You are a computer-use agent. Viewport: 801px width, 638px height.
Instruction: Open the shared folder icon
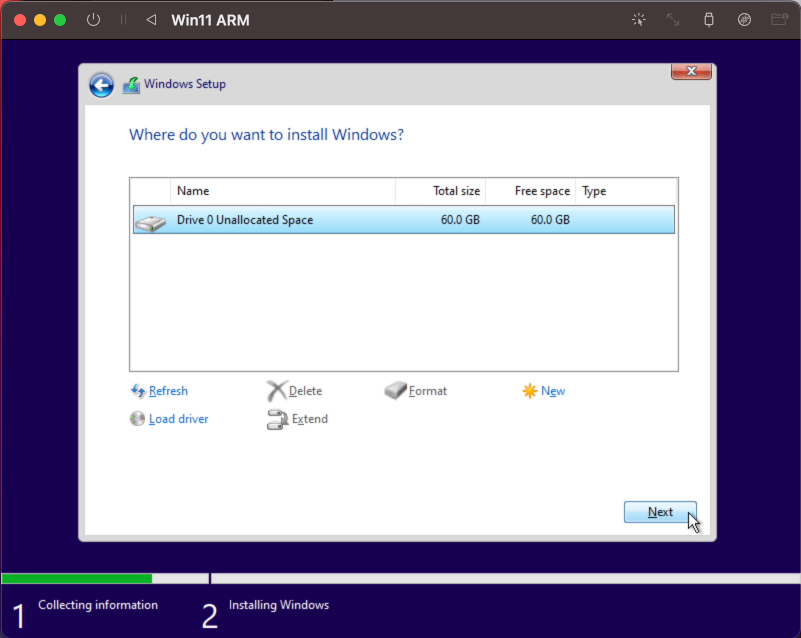(x=780, y=20)
